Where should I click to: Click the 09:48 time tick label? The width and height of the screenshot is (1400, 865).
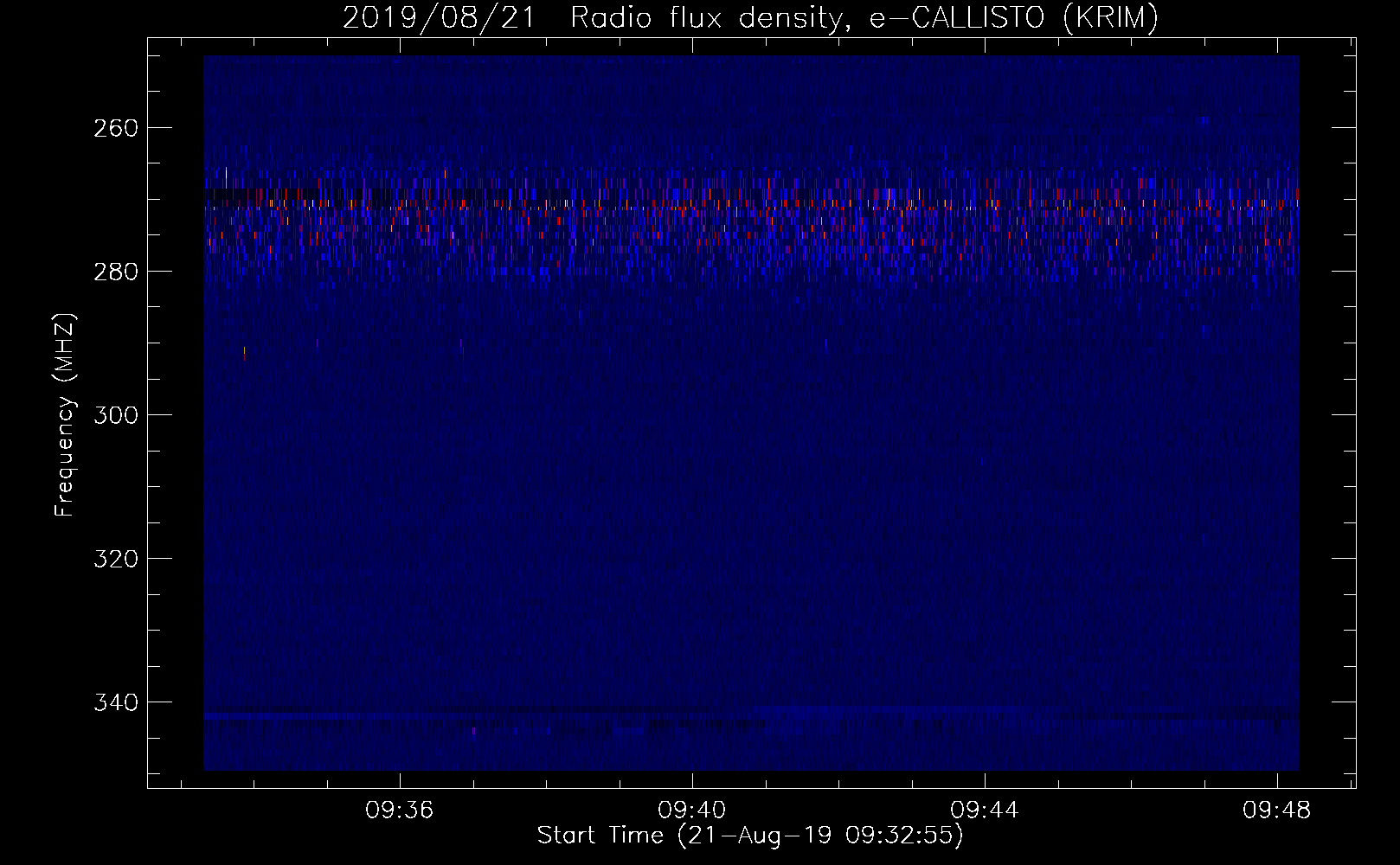pyautogui.click(x=1277, y=811)
